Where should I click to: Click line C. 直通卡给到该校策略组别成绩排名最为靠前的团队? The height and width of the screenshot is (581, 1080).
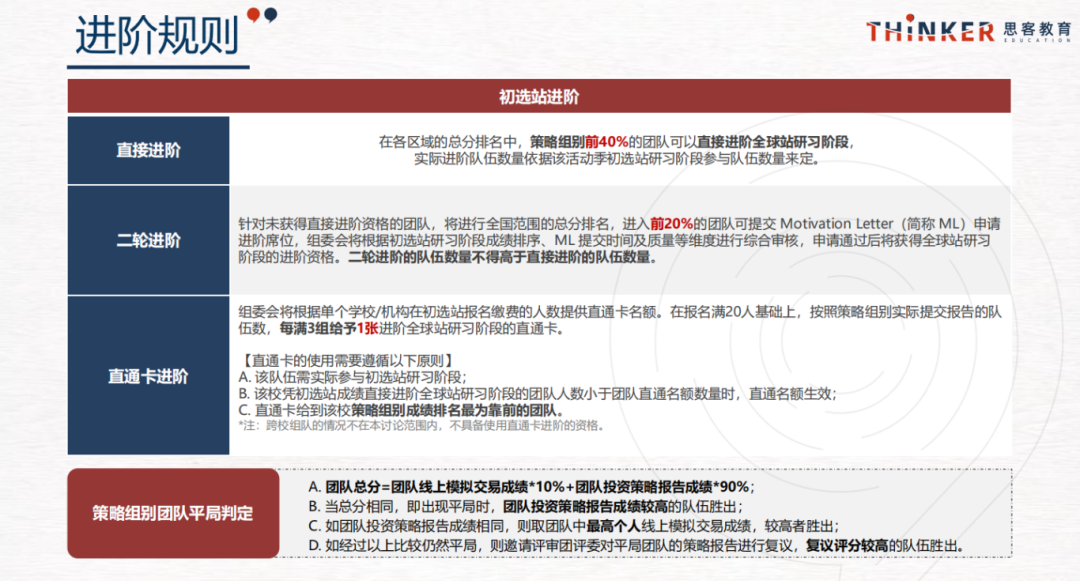403,410
